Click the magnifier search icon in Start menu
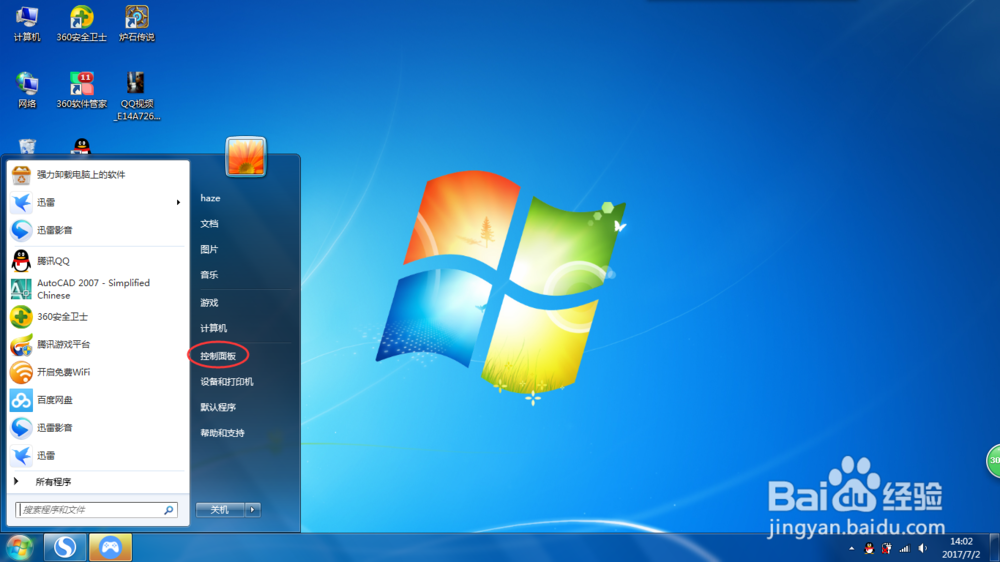Screen dimensions: 1000x562 [169, 510]
